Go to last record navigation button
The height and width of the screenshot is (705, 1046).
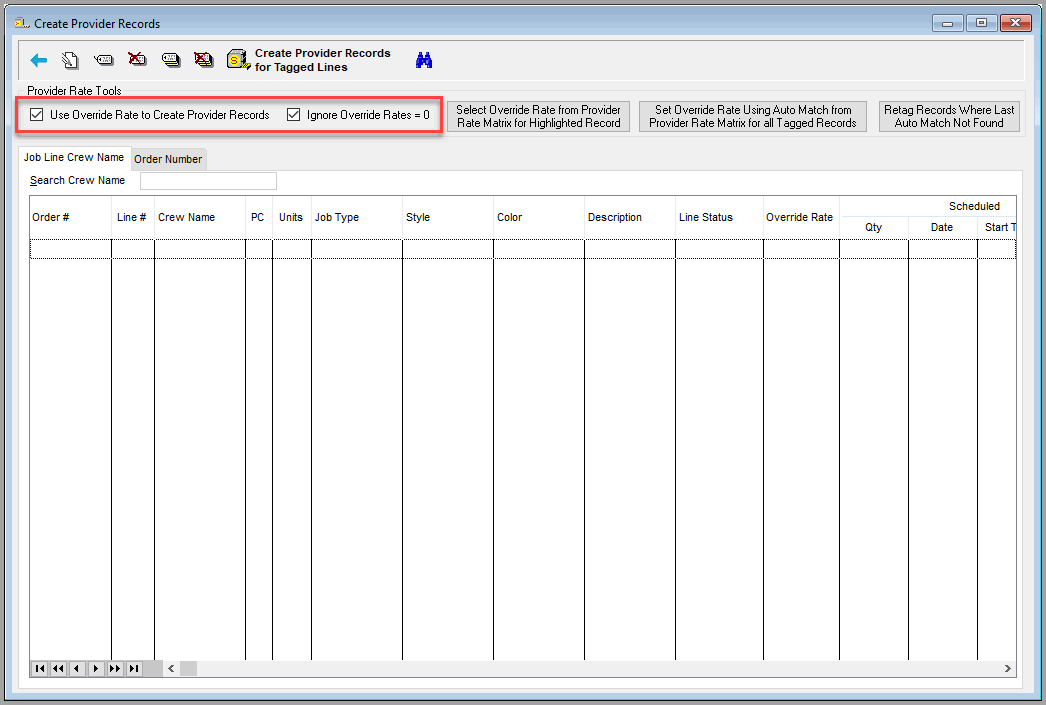click(x=134, y=668)
